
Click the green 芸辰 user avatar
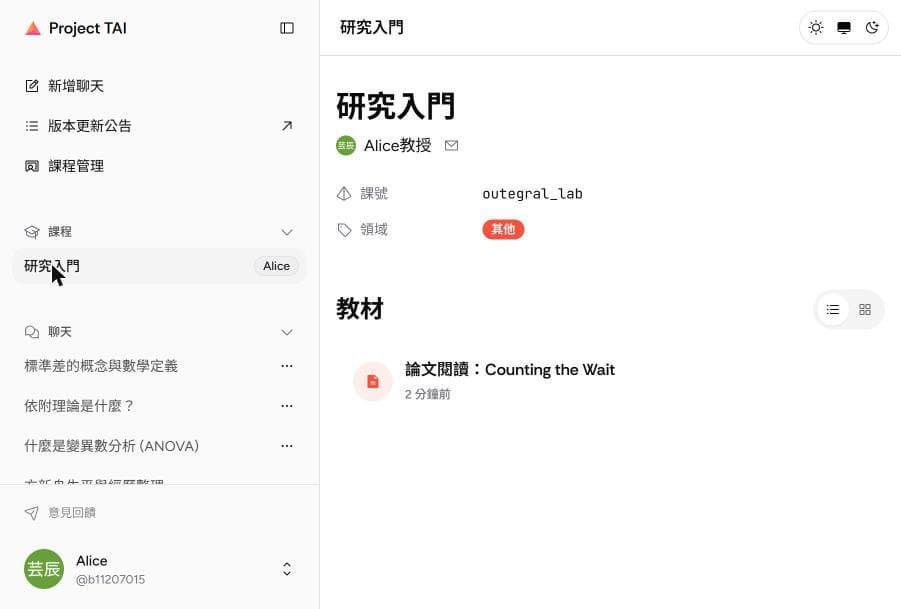[x=44, y=569]
